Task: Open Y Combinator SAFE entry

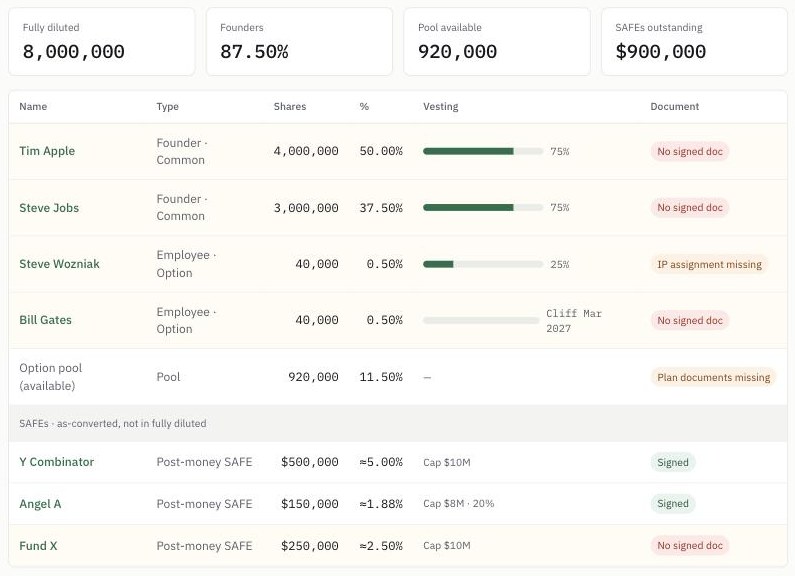Action: tap(57, 462)
